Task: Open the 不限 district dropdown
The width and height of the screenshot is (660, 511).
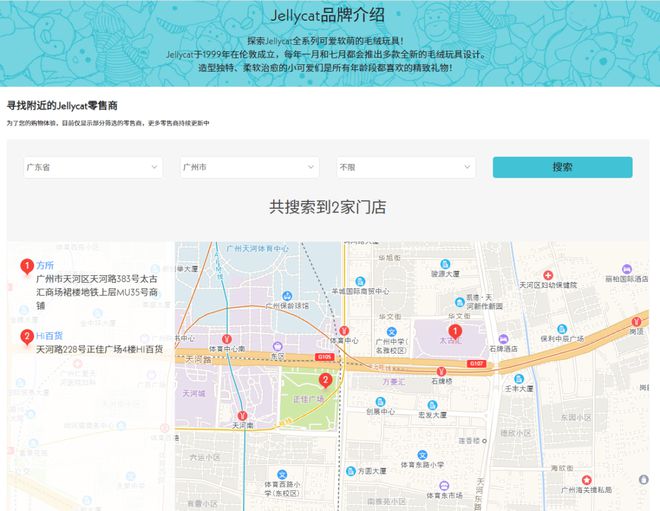Action: (406, 167)
